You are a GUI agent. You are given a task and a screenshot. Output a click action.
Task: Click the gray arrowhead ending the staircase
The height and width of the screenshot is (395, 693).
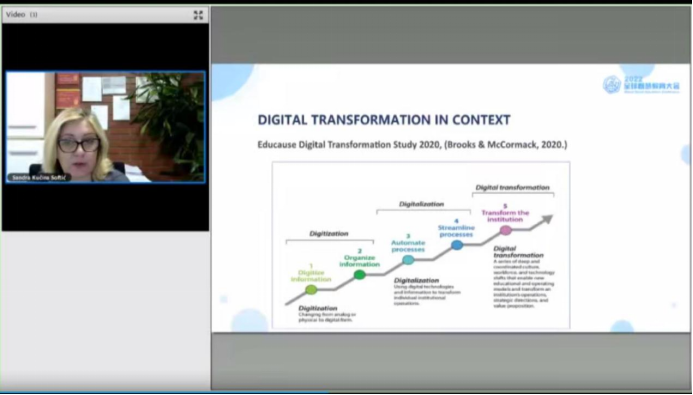tap(547, 219)
